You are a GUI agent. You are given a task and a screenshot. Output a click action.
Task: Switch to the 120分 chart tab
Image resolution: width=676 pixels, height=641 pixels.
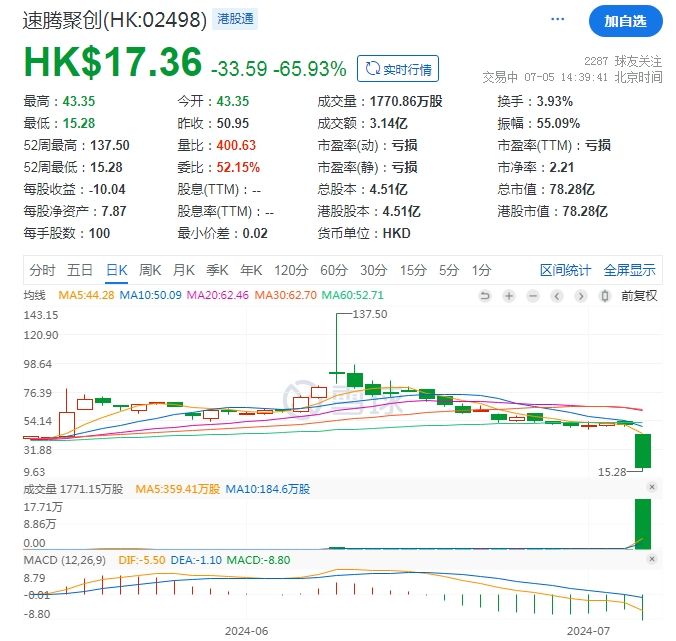click(291, 270)
